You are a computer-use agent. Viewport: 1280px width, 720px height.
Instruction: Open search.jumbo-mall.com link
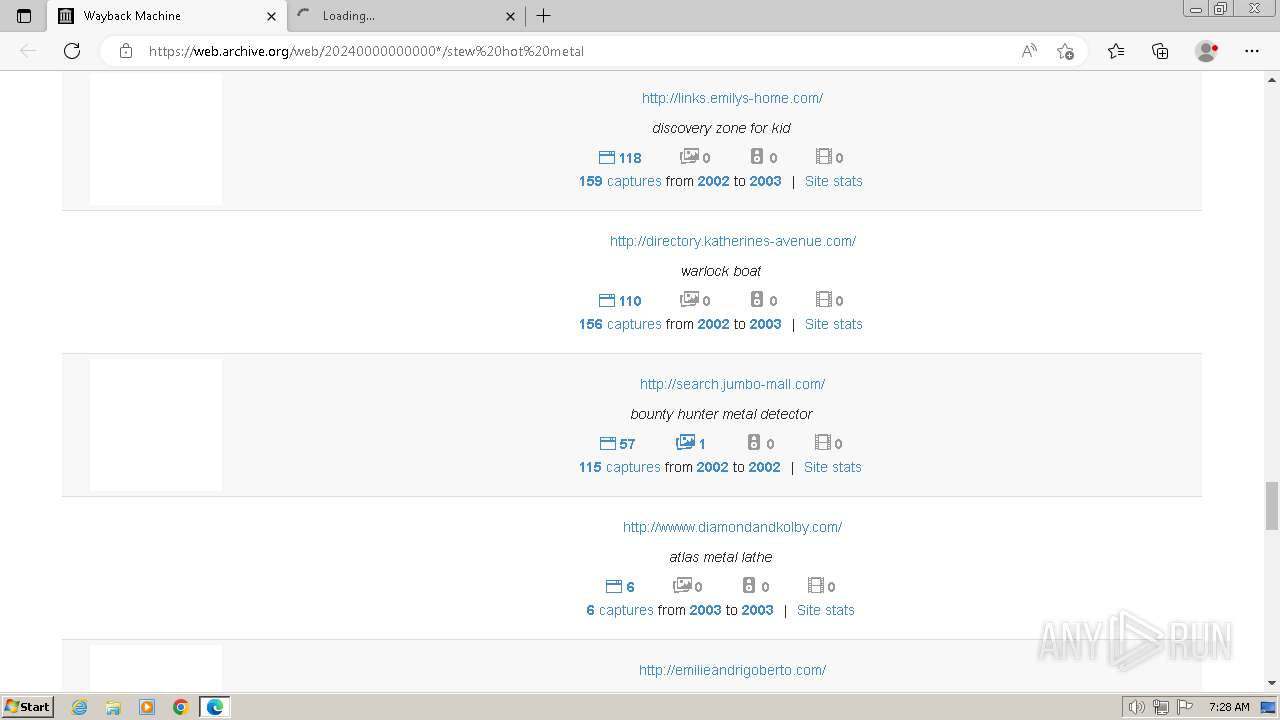coord(732,384)
